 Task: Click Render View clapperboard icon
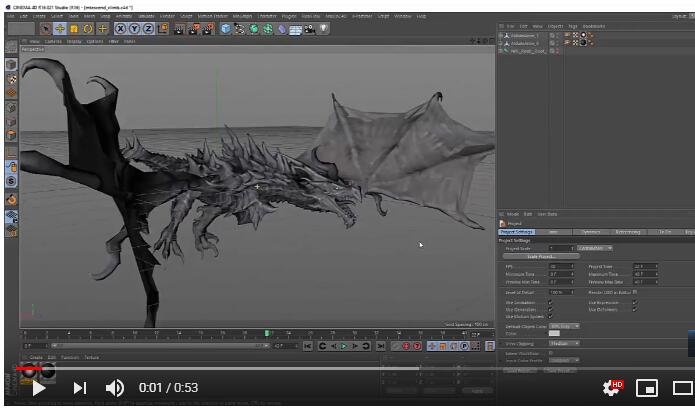click(179, 29)
